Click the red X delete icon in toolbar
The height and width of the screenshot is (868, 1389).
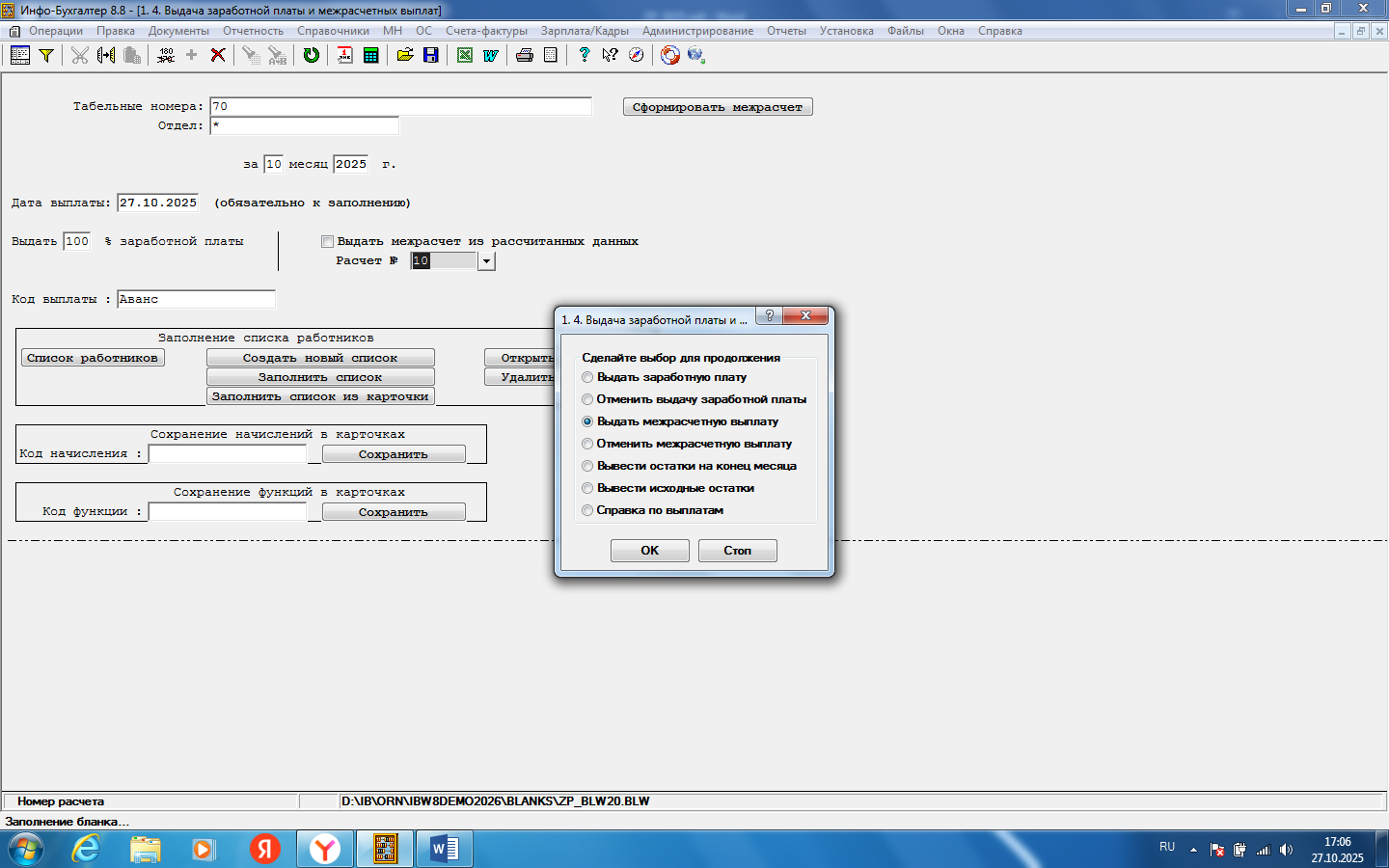[x=218, y=55]
